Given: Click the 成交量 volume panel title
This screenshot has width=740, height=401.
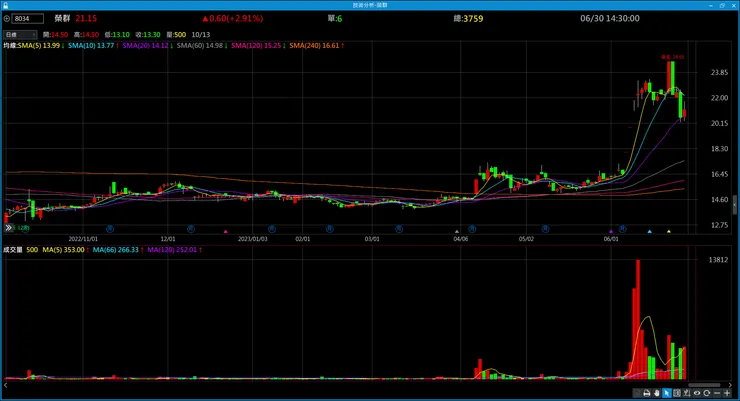Looking at the screenshot, I should (x=13, y=250).
